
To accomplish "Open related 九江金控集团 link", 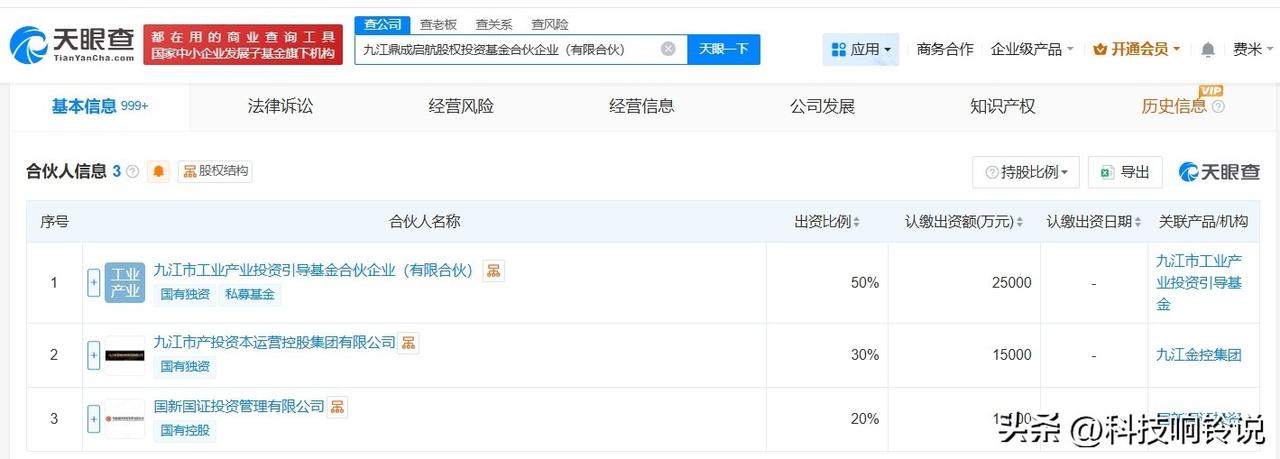I will pyautogui.click(x=1199, y=355).
